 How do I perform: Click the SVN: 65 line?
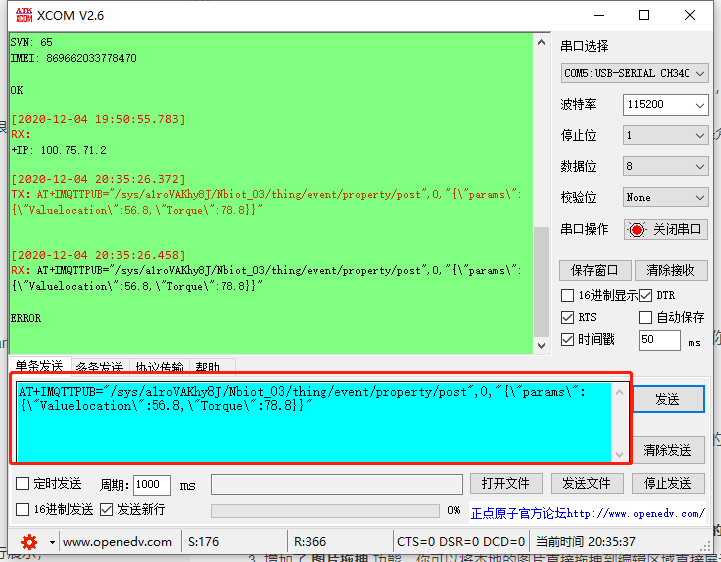tap(32, 42)
